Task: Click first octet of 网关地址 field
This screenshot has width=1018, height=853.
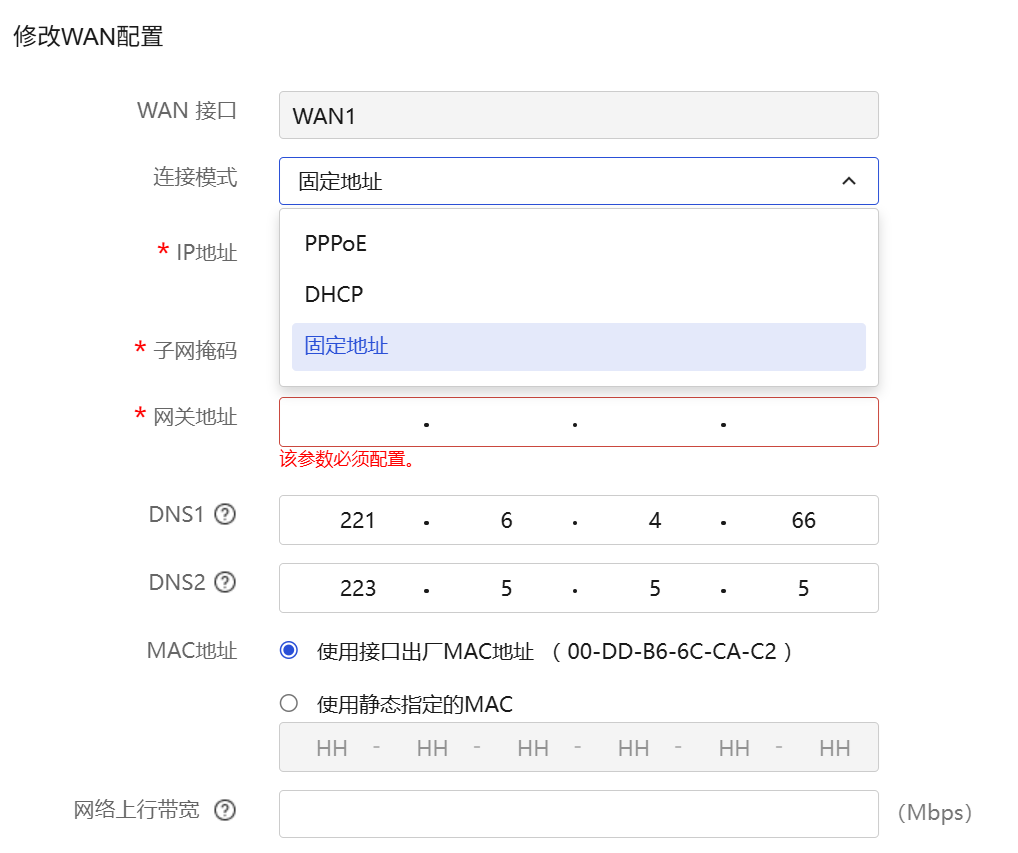Action: (355, 423)
